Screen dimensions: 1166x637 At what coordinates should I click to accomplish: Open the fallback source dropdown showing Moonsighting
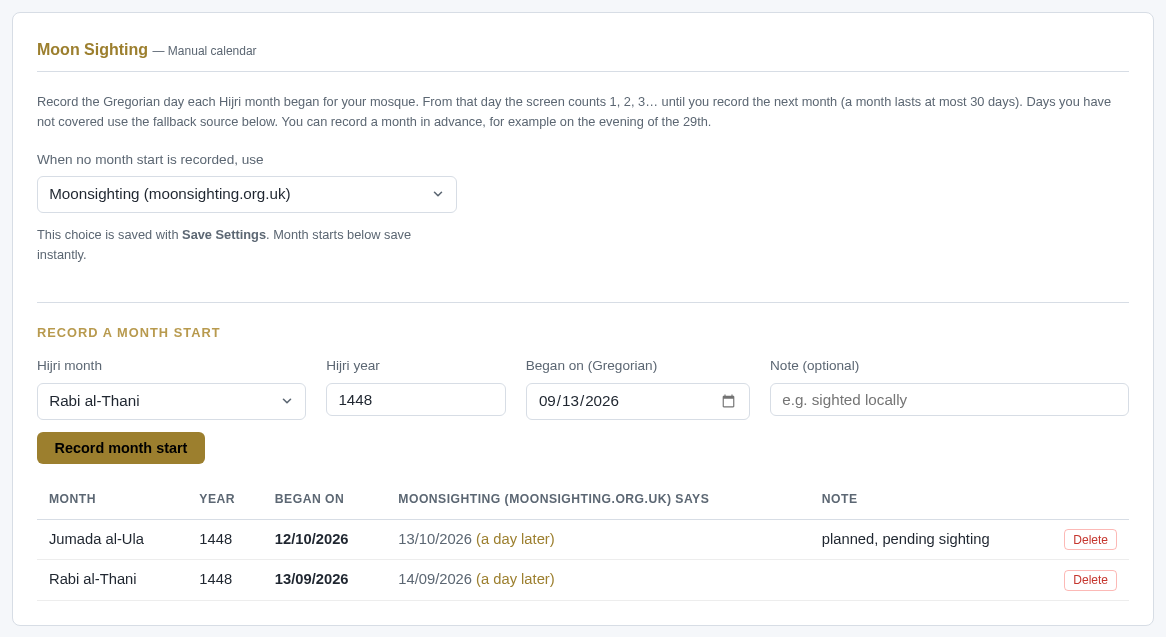247,195
